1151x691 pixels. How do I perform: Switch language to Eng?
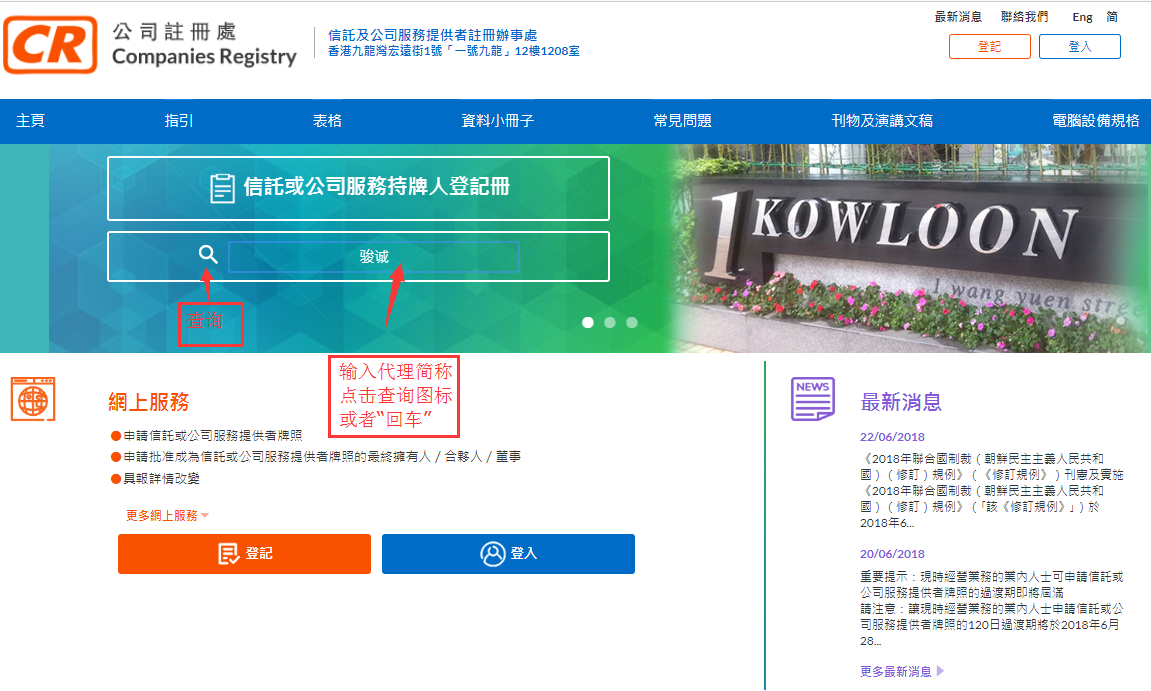coord(1082,17)
